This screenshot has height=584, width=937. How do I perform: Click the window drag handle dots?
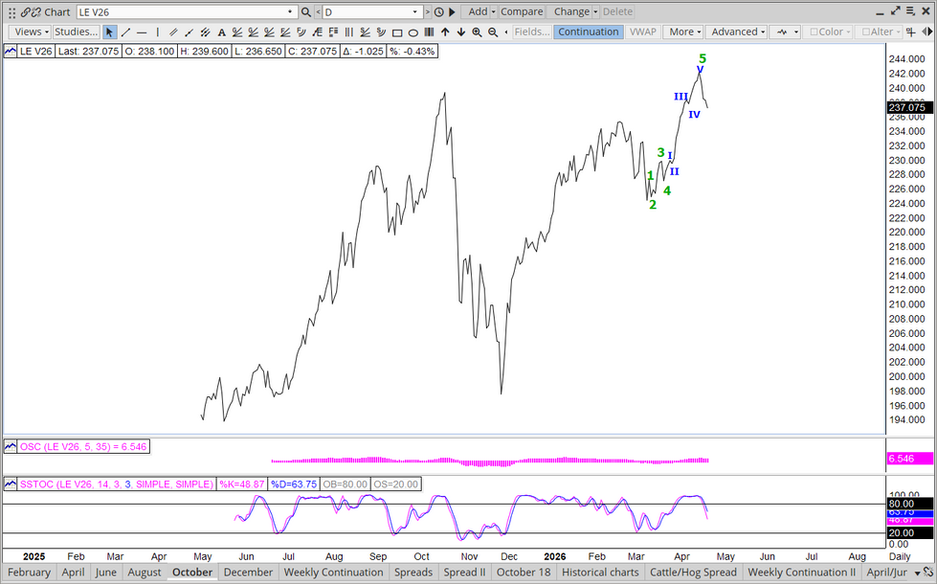(x=11, y=12)
